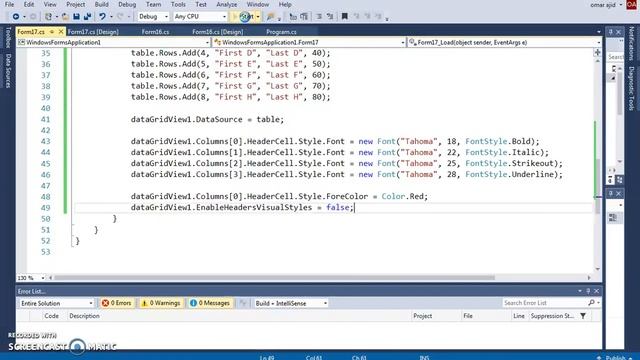Image resolution: width=640 pixels, height=360 pixels.
Task: Click the Error List search magnifier icon
Action: coord(591,303)
